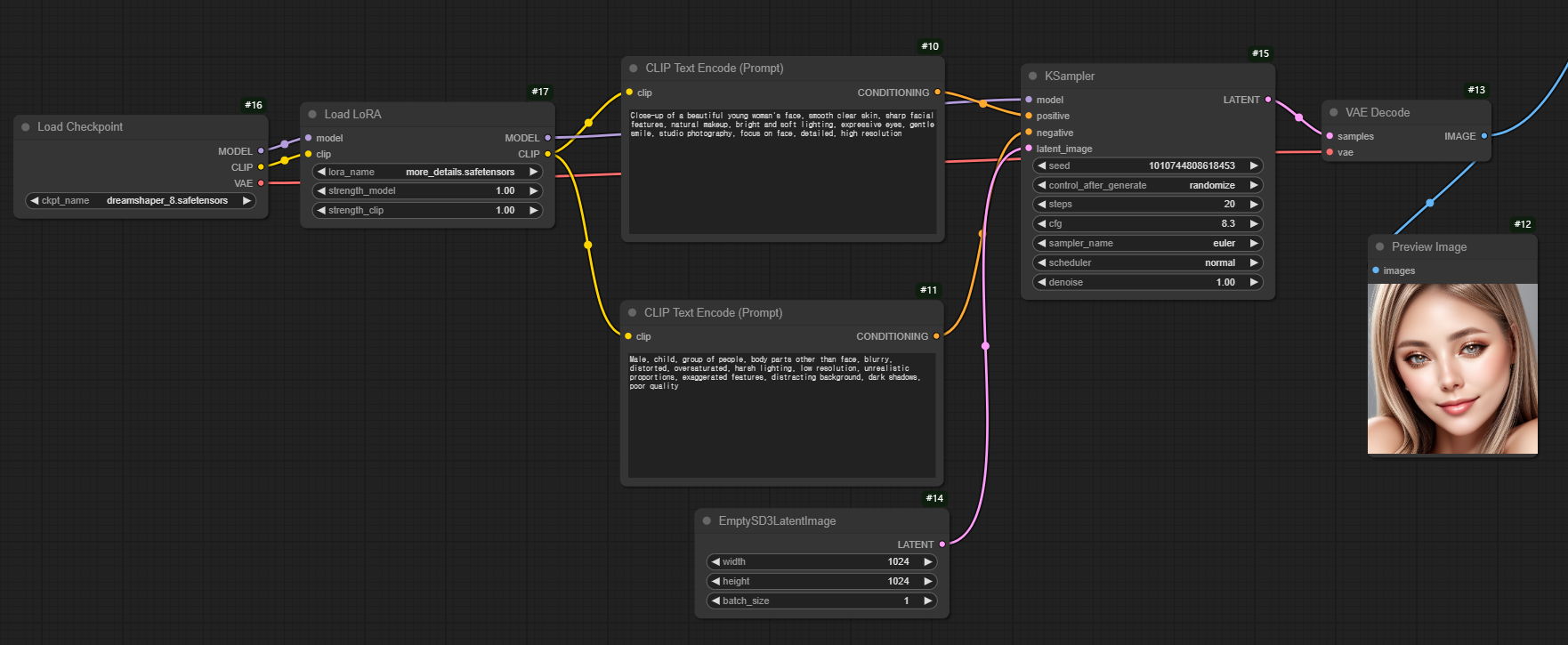Toggle collapse dot of CLIP Text Encode #11

pos(633,313)
